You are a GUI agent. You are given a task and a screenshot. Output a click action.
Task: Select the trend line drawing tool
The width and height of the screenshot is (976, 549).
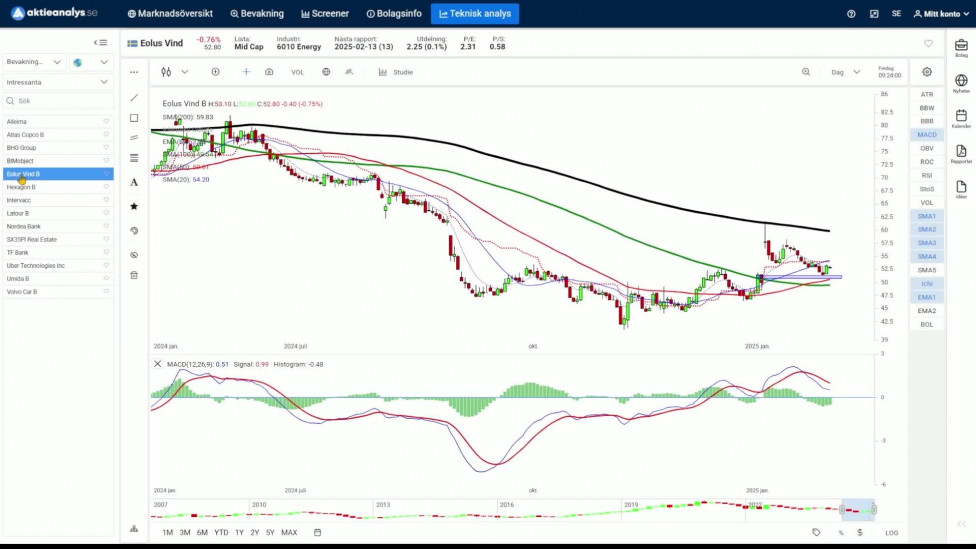click(x=134, y=98)
